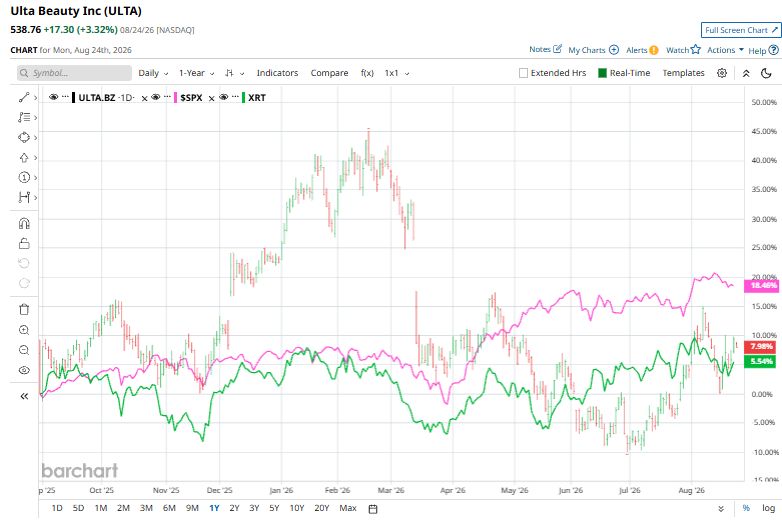
Task: Select the text annotation drawing tool
Action: coord(24,117)
